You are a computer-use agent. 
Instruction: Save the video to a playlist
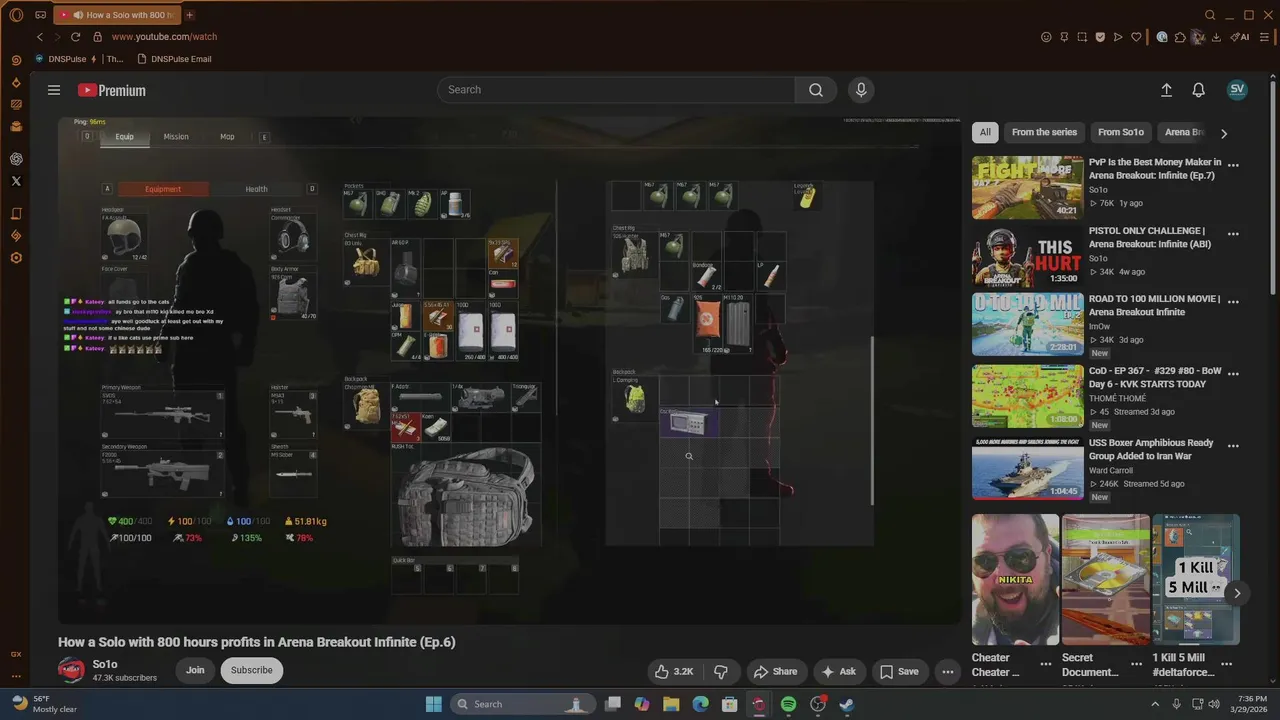click(x=898, y=671)
